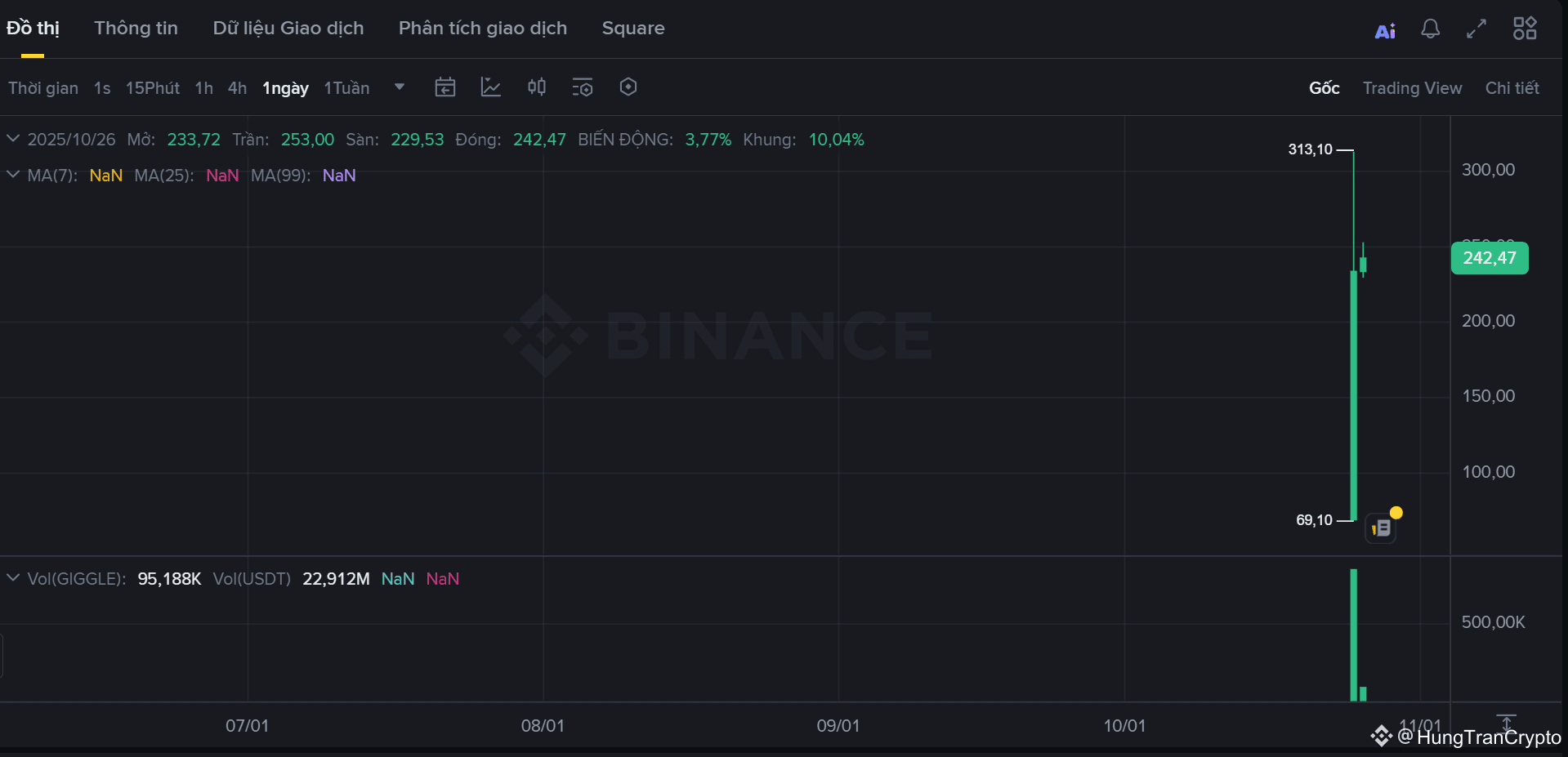This screenshot has height=757, width=1568.
Task: Collapse the MA(7) indicator row chevron
Action: [13, 175]
